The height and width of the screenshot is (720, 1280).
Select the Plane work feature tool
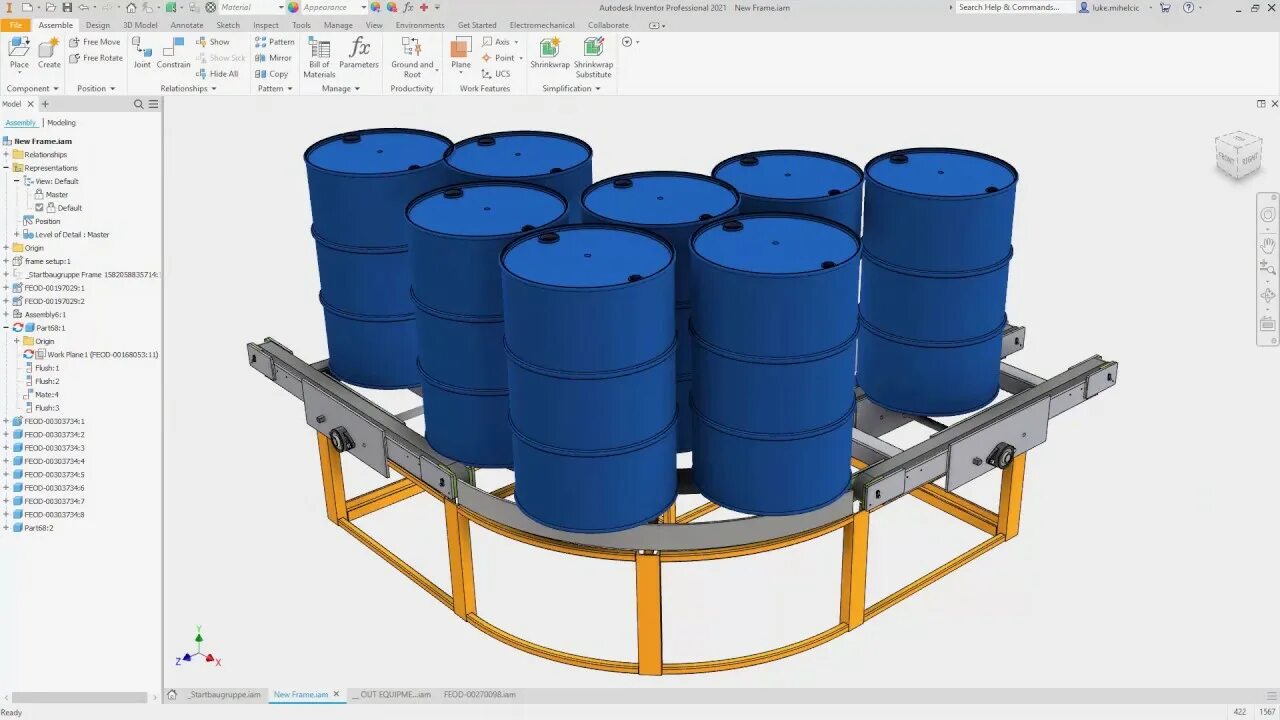(461, 54)
